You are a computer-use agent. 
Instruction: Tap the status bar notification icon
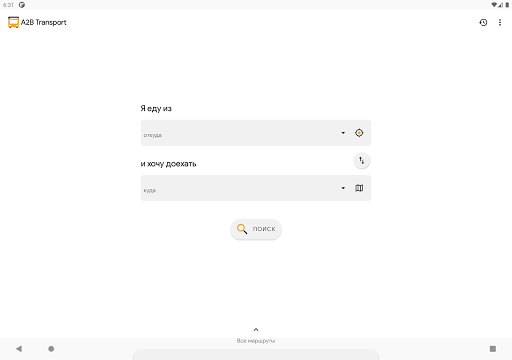pyautogui.click(x=22, y=5)
